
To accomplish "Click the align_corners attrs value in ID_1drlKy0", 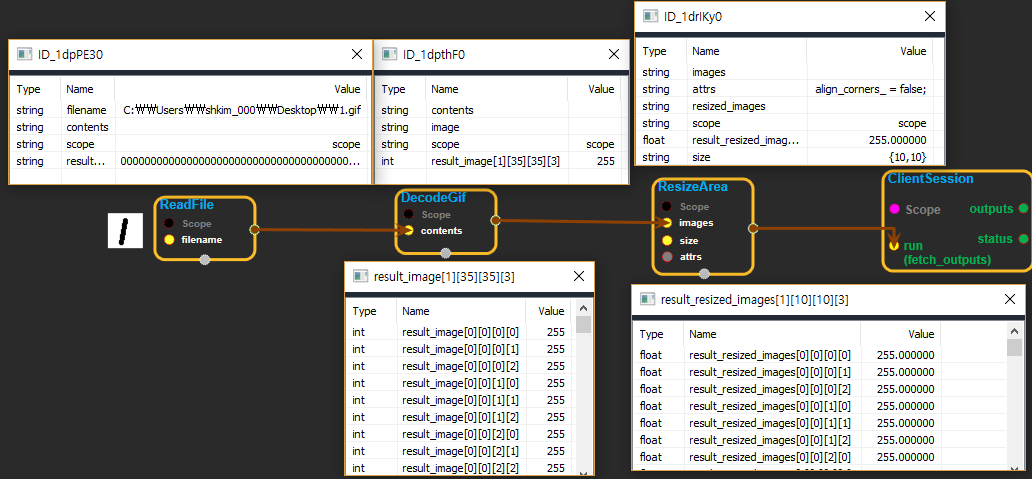I will click(870, 89).
